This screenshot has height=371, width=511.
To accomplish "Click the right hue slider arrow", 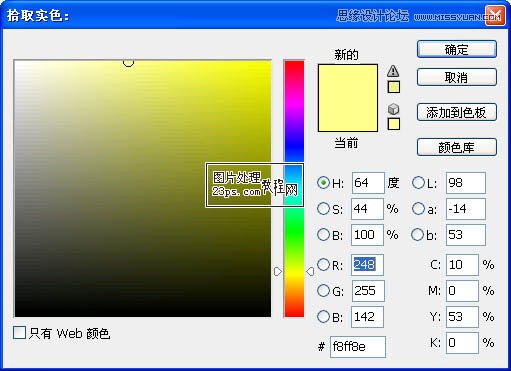I will pos(310,272).
